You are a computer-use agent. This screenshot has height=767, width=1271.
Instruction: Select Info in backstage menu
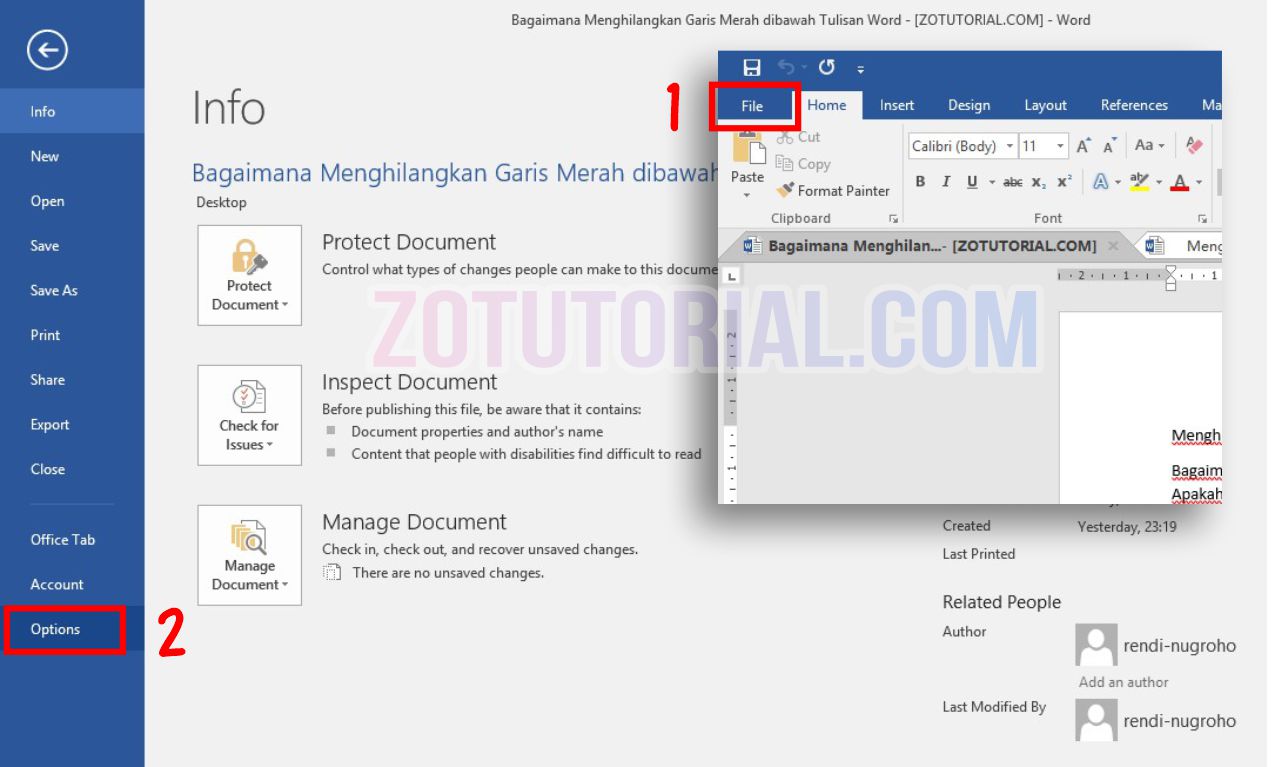pos(72,111)
